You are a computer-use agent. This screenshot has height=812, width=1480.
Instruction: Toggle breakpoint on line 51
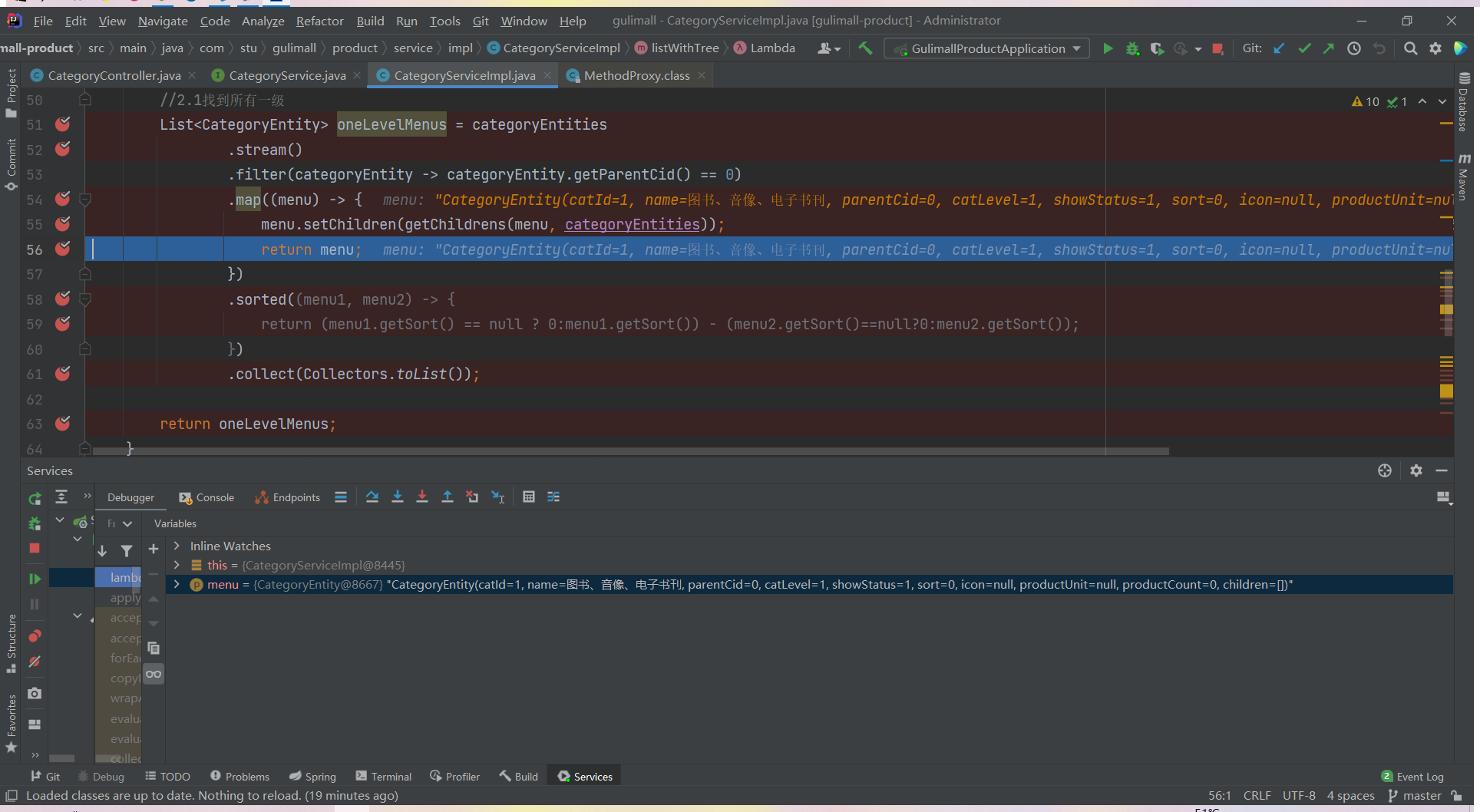point(63,124)
